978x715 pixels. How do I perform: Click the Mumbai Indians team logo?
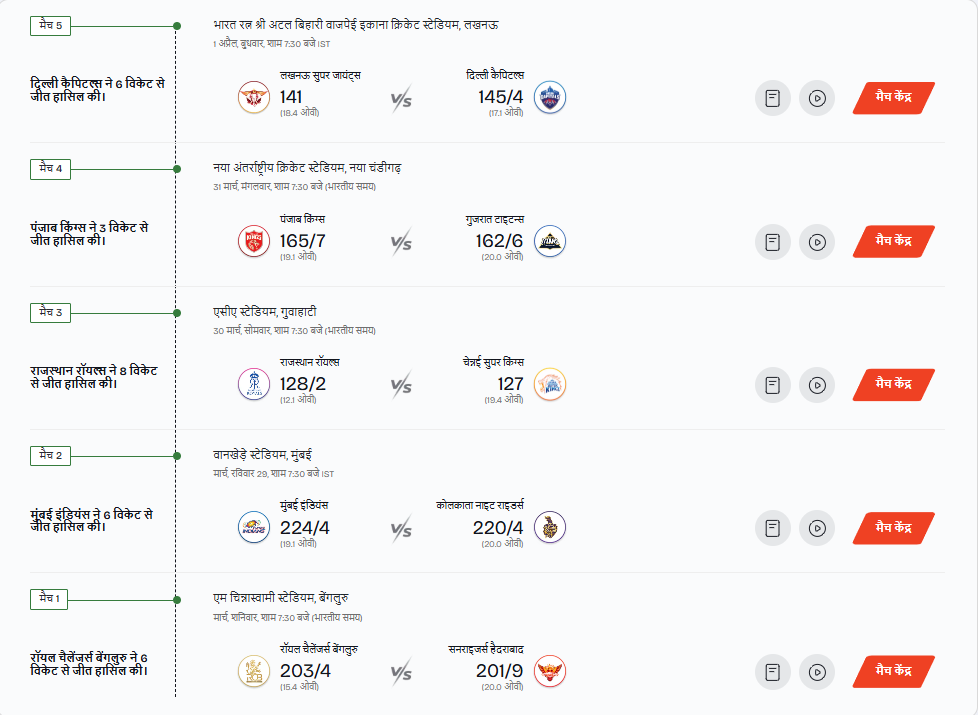tap(254, 528)
